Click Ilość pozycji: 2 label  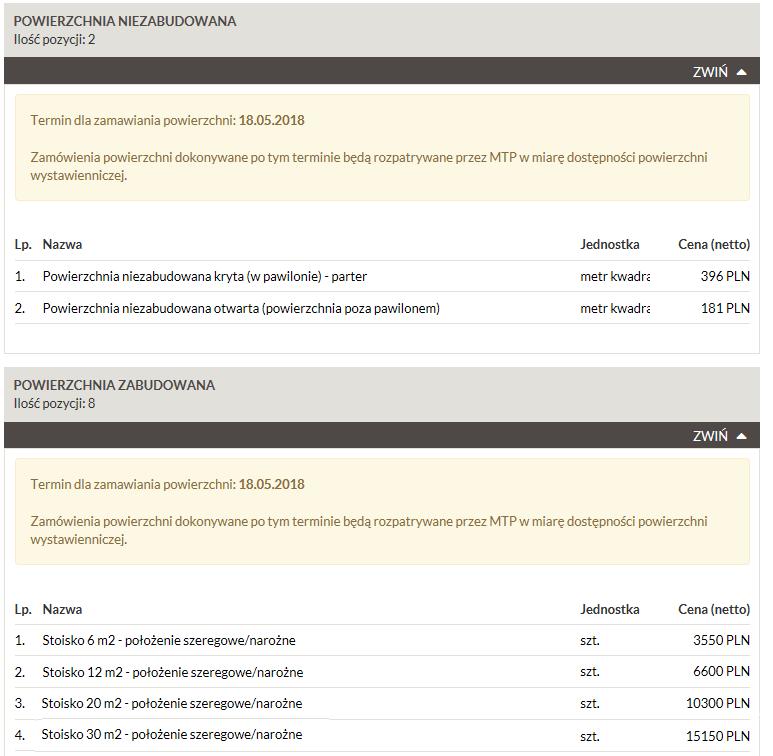click(x=54, y=39)
